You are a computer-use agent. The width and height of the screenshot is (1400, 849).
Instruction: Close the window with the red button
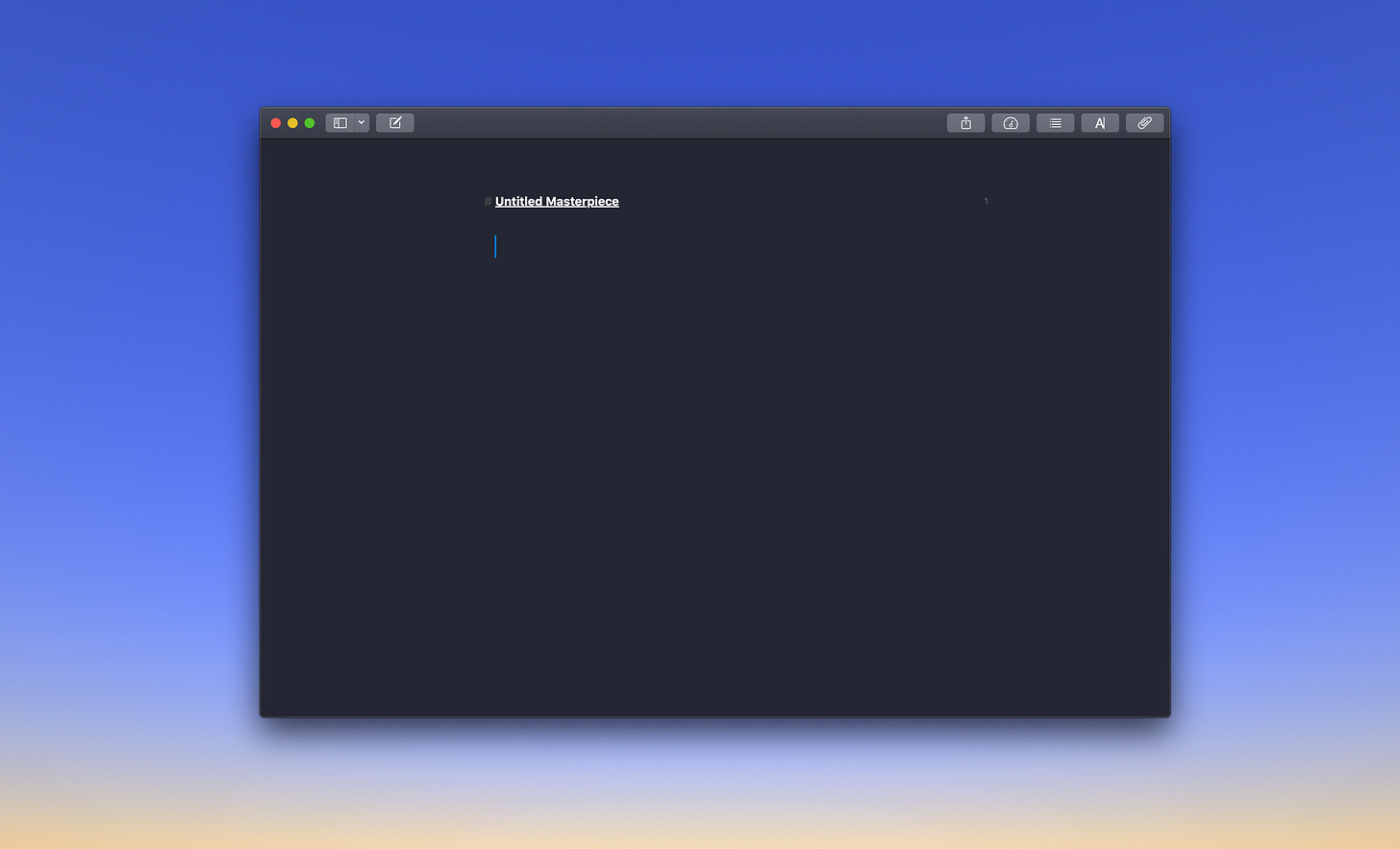pos(276,123)
